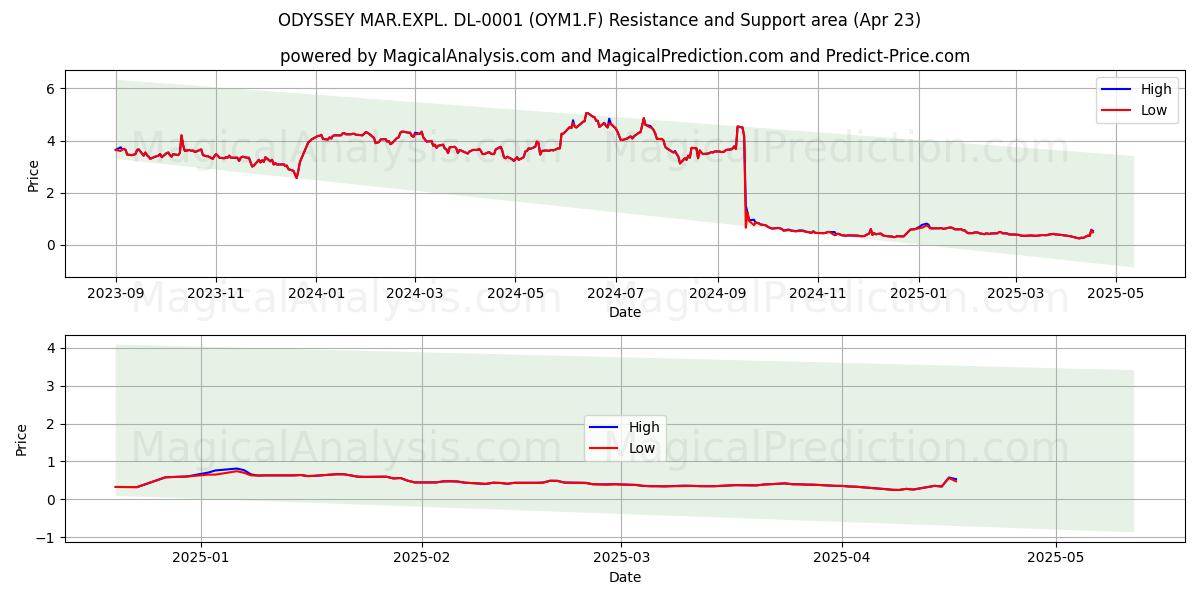Click the 'Price' axis label of lower chart
The width and height of the screenshot is (1200, 600).
22,438
